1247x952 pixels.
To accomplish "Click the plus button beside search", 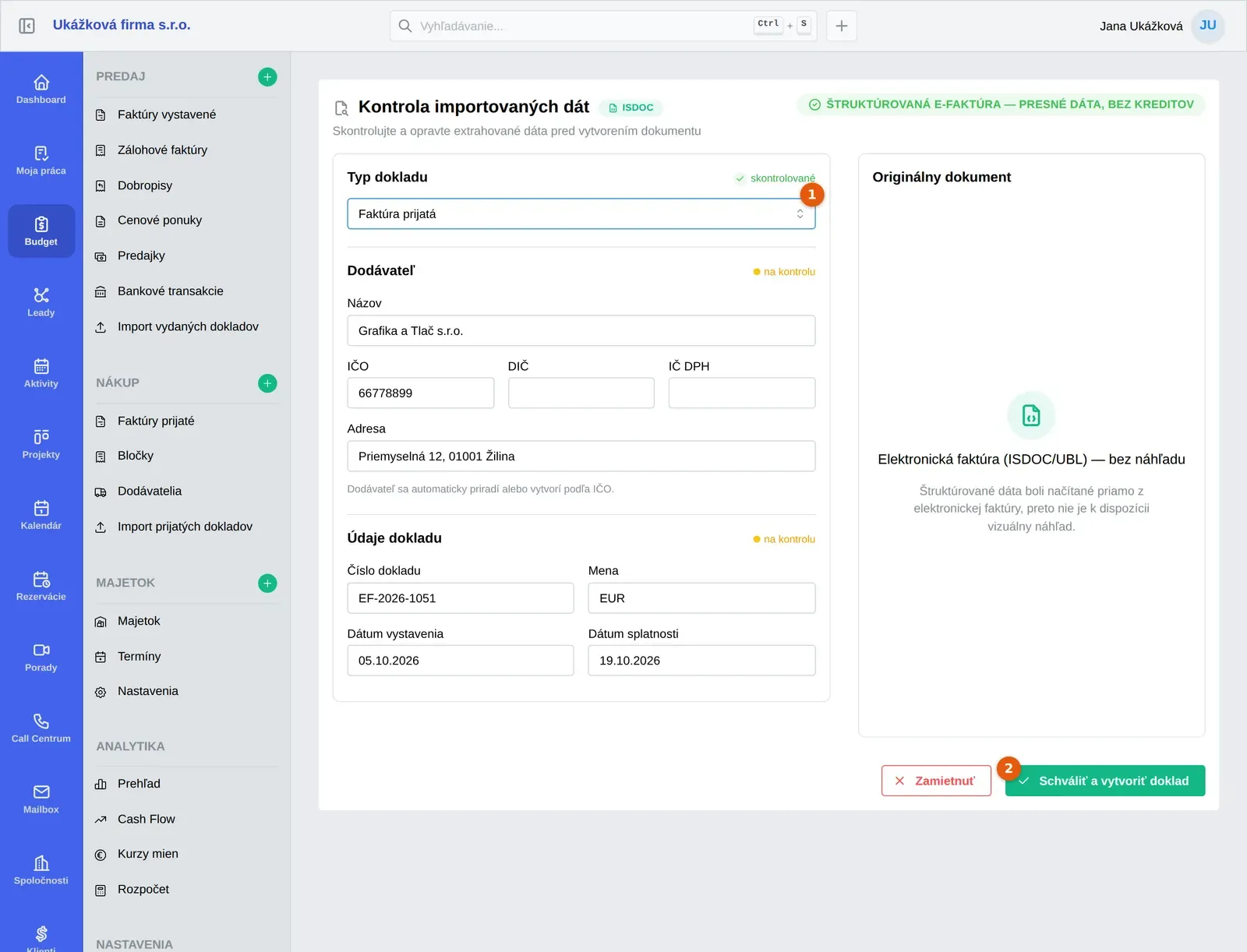I will [842, 26].
